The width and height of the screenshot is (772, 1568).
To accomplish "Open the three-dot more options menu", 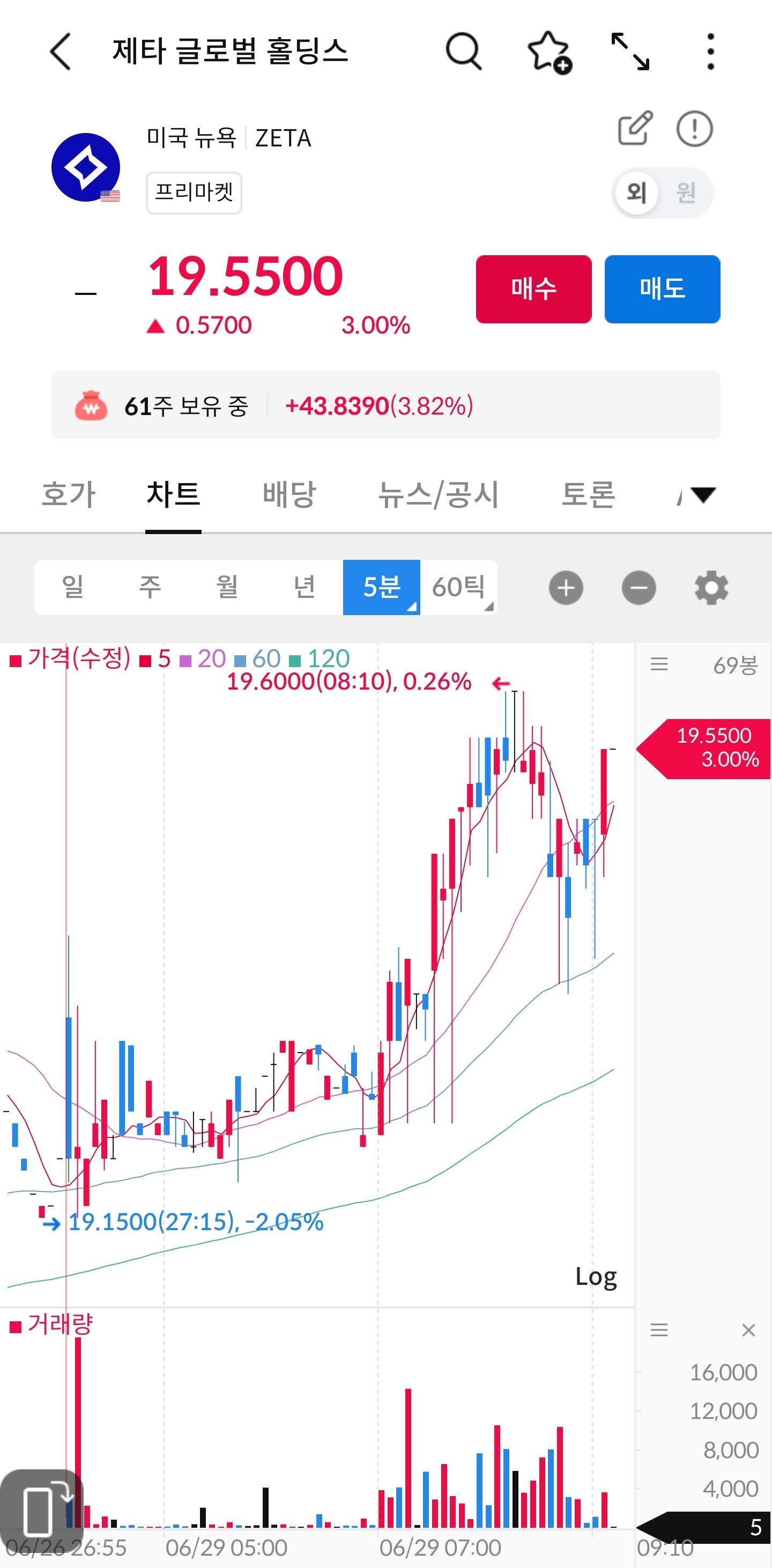I will (710, 51).
